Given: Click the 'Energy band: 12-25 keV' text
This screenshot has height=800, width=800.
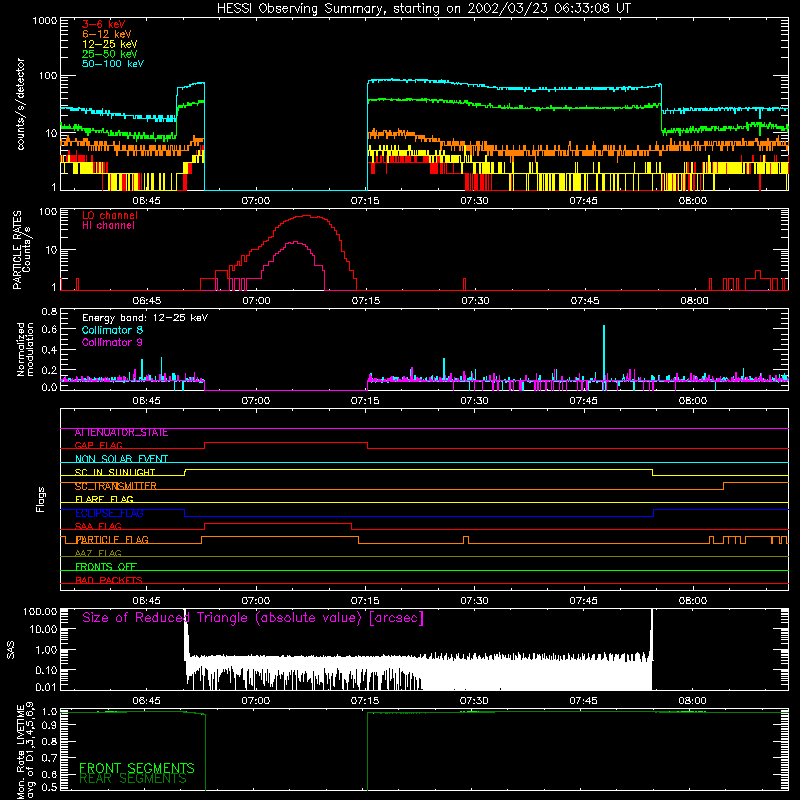Looking at the screenshot, I should 145,318.
